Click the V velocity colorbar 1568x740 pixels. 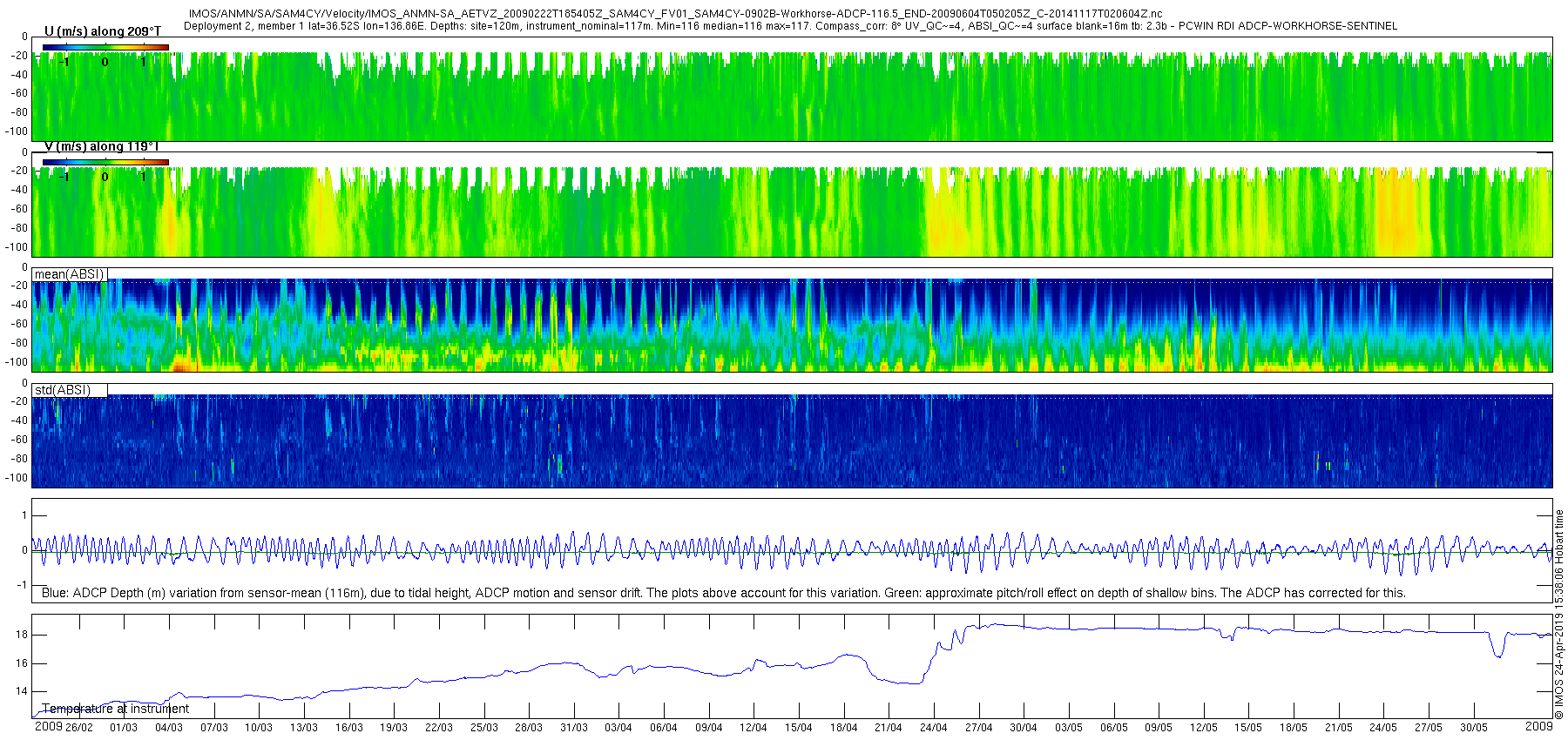[x=105, y=162]
